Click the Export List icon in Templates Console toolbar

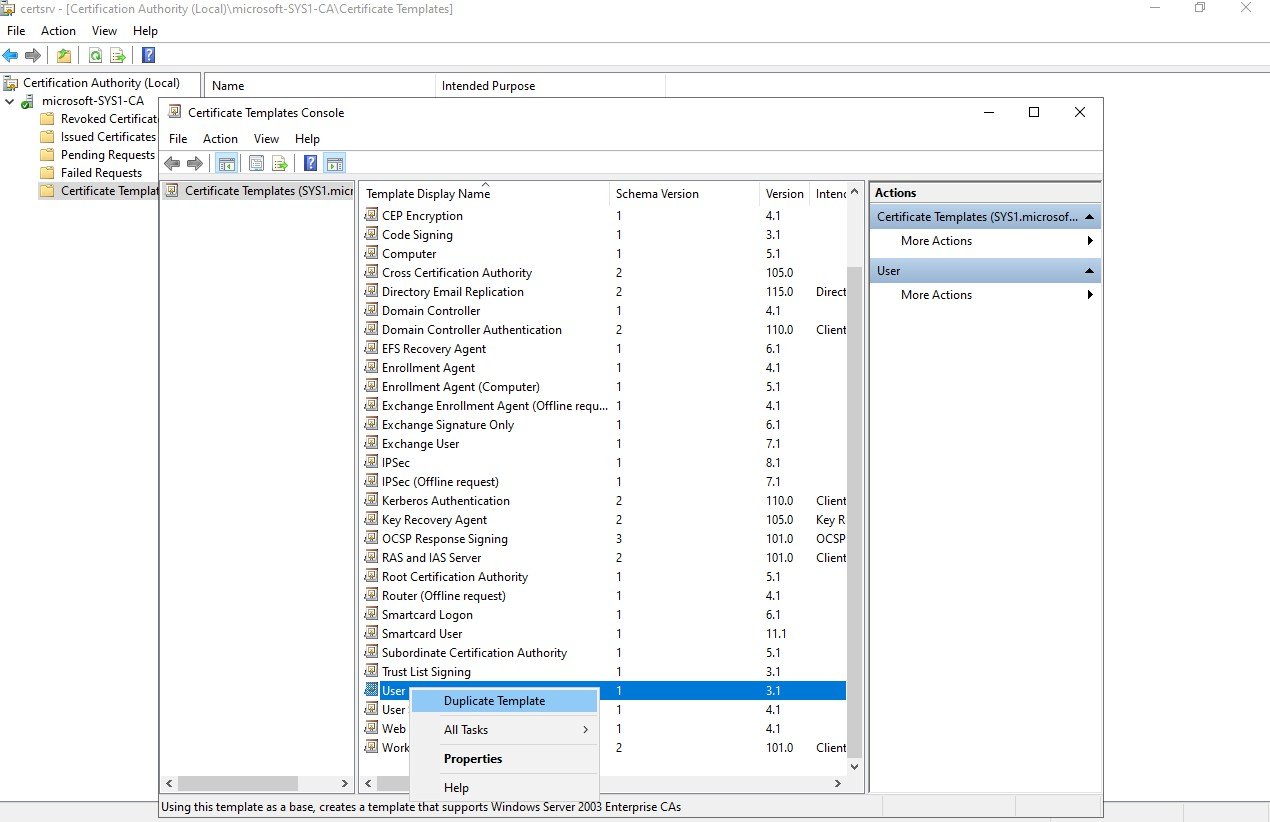tap(280, 164)
